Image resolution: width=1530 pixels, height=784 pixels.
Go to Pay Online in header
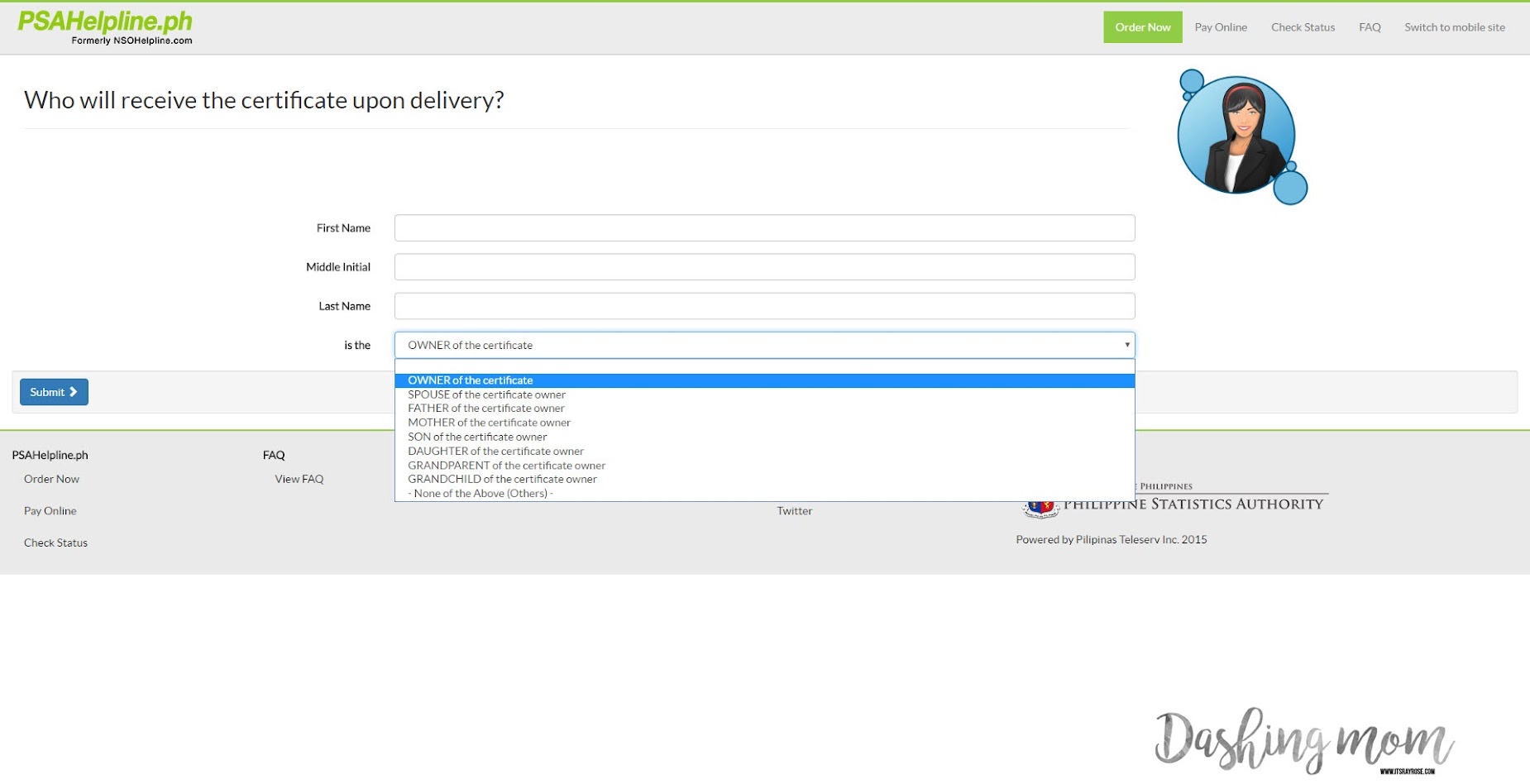pos(1220,27)
